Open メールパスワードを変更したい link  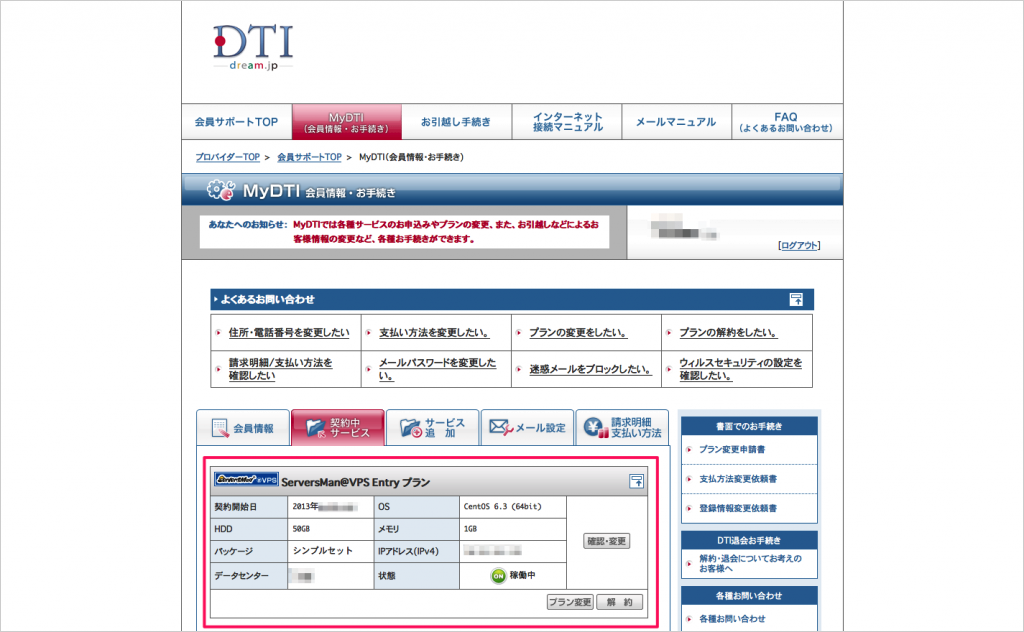pyautogui.click(x=437, y=369)
